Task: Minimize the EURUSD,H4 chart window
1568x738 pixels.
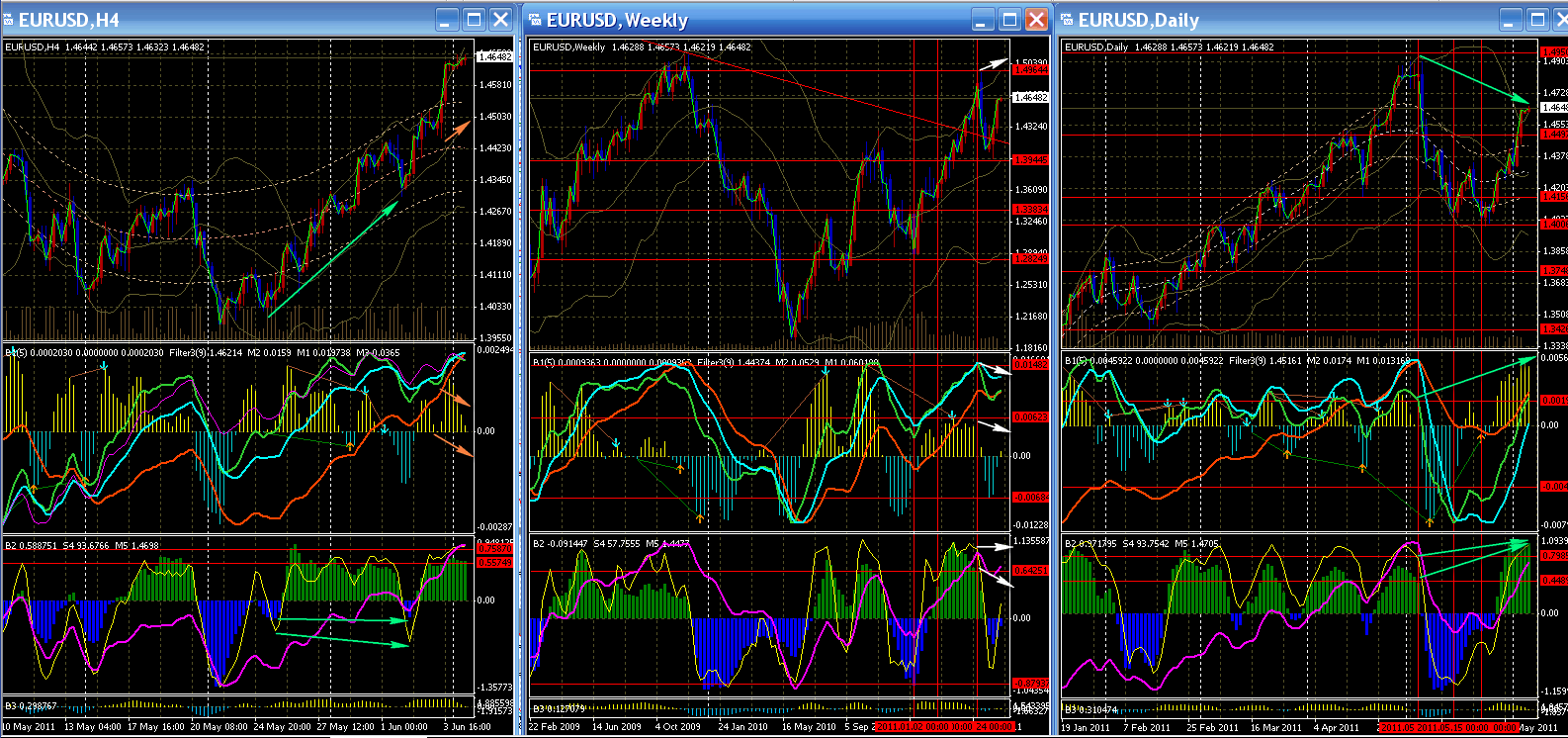Action: (x=448, y=19)
